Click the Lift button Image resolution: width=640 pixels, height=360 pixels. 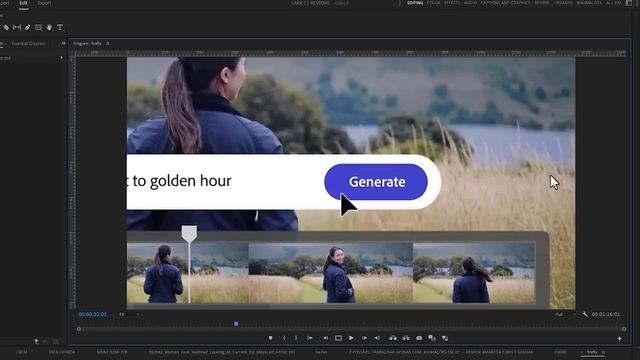click(x=393, y=338)
